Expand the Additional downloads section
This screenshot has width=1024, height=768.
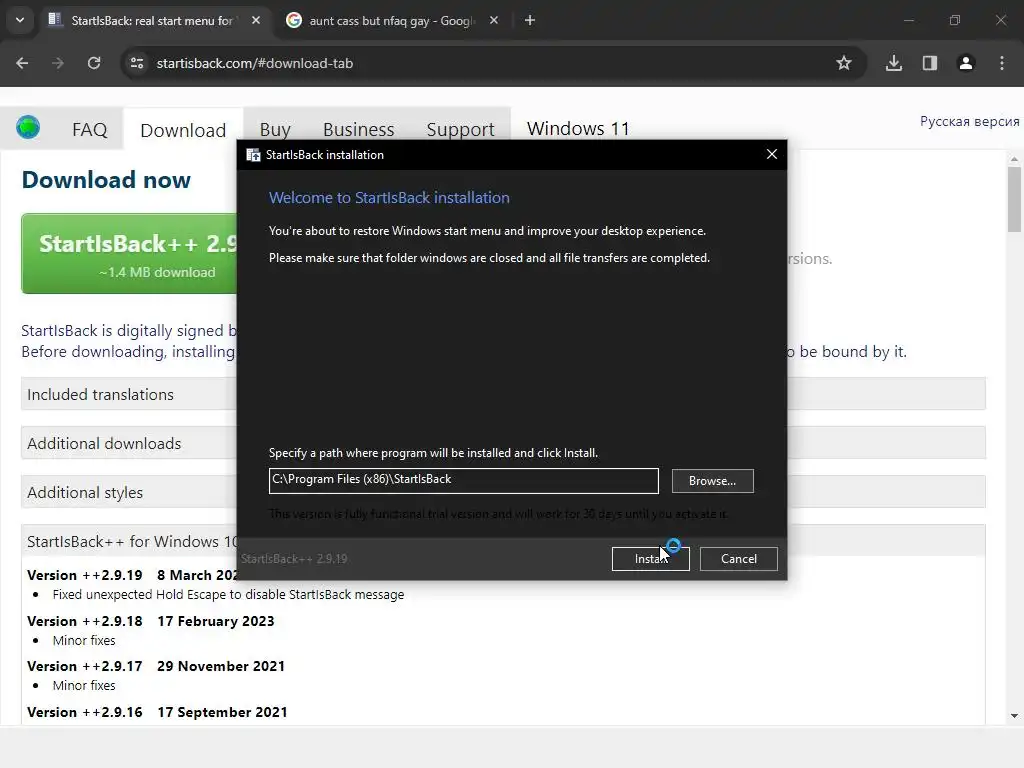(129, 443)
